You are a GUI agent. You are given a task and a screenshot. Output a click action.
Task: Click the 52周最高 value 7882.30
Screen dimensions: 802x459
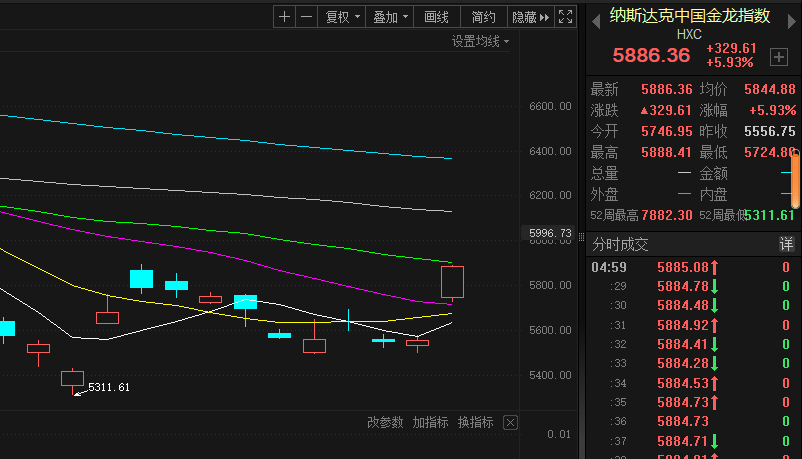pos(666,215)
